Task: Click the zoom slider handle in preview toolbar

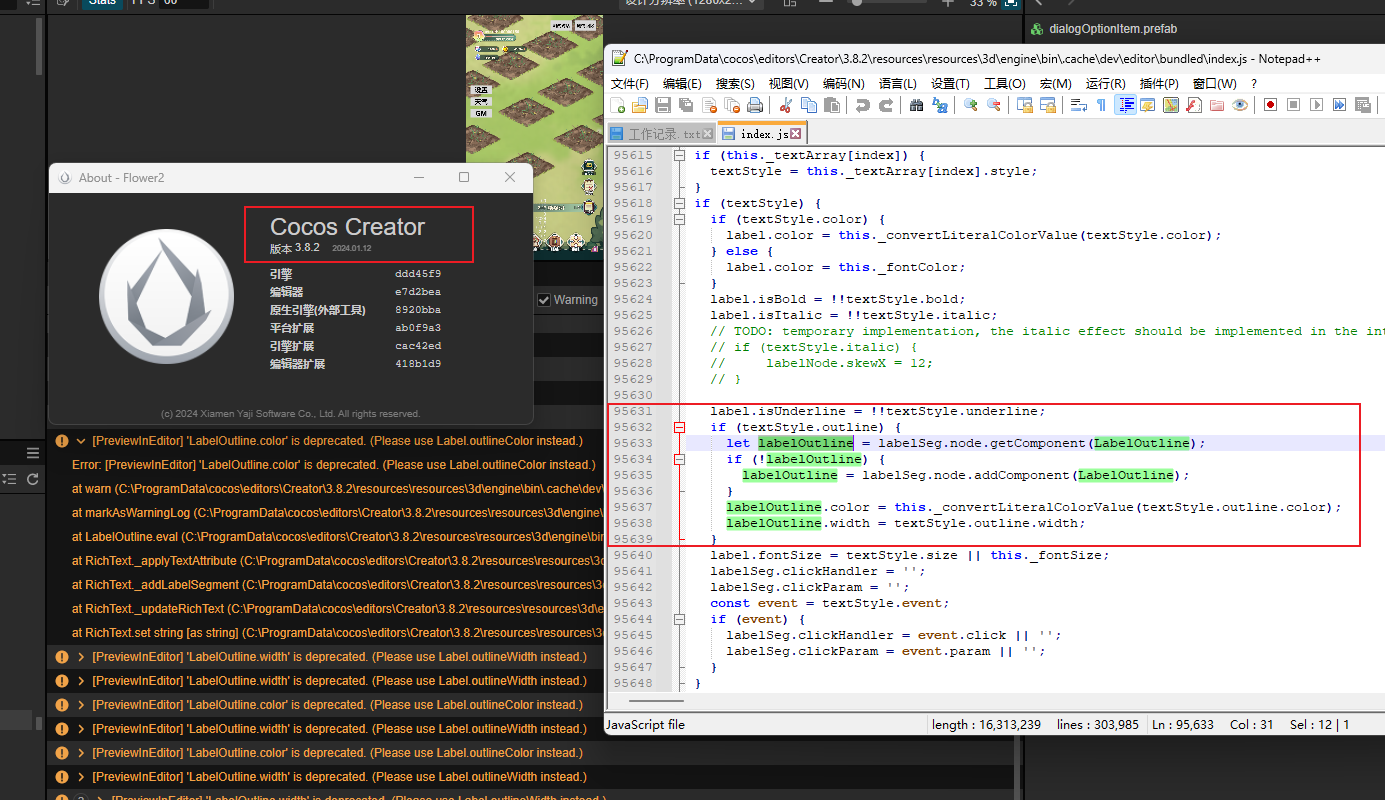Action: pos(857,3)
